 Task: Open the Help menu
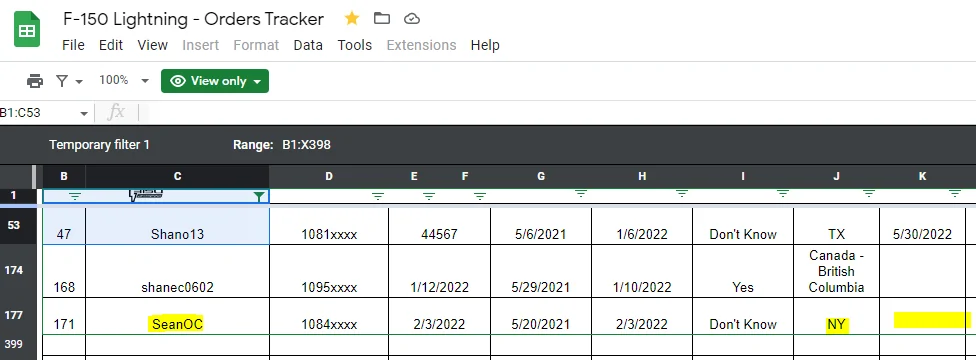[x=485, y=45]
